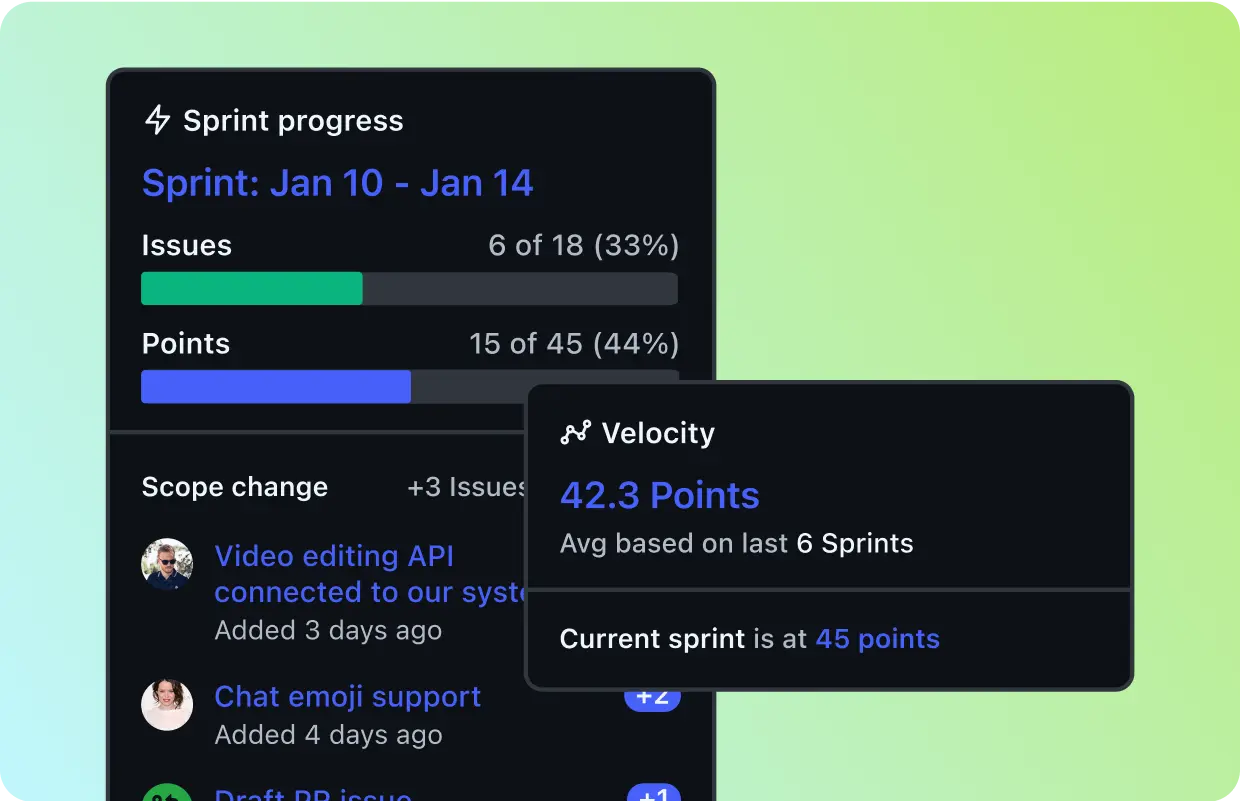Open the Sprint: Jan 10 - Jan 14 link
1240x801 pixels.
click(337, 183)
